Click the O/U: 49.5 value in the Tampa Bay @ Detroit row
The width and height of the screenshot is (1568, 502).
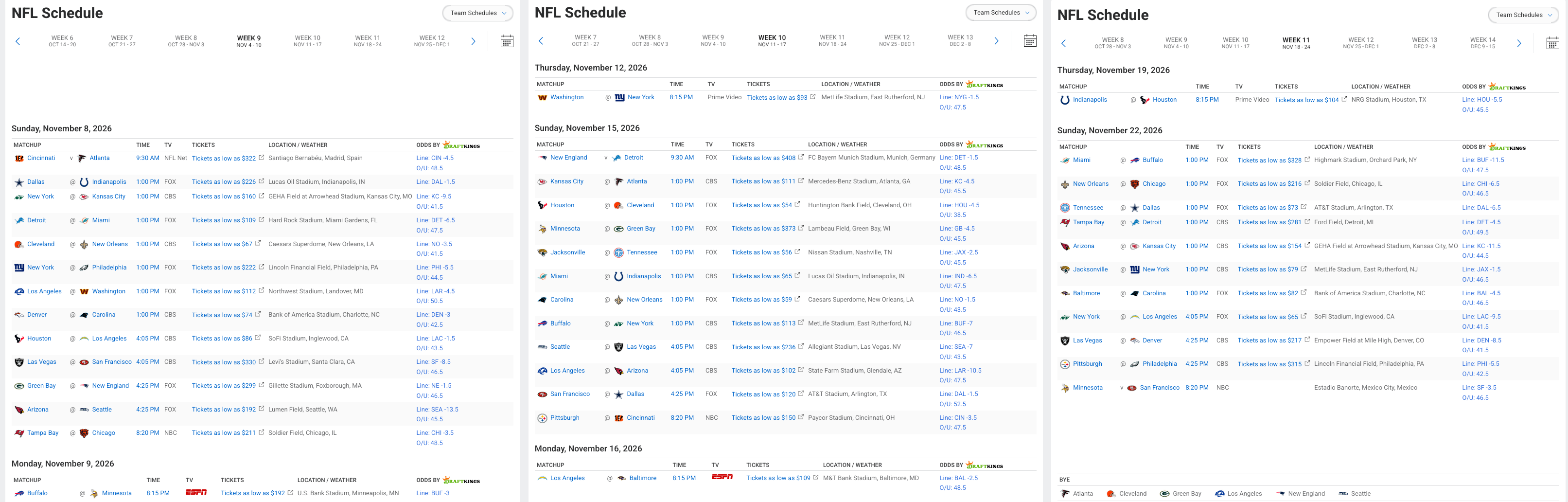click(x=1475, y=232)
